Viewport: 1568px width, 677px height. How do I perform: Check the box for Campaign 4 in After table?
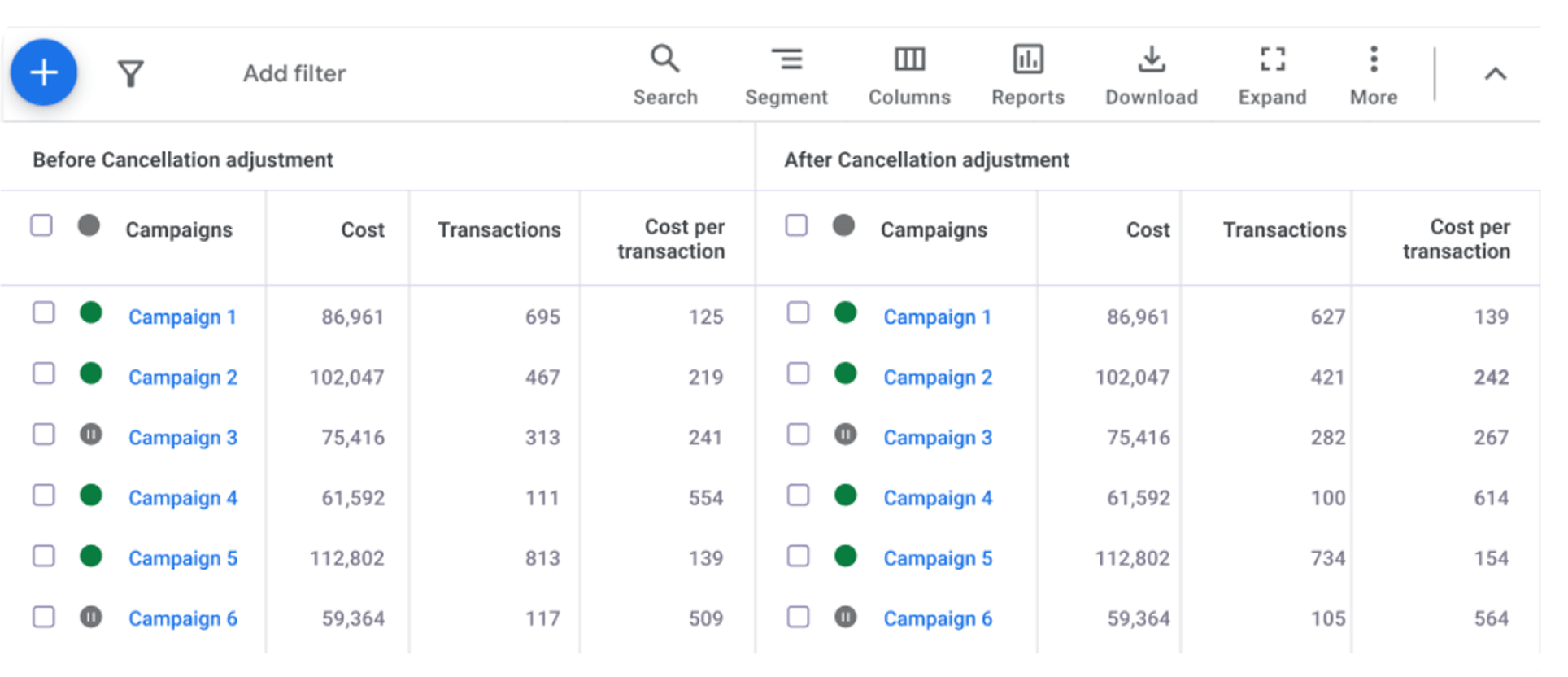point(798,496)
